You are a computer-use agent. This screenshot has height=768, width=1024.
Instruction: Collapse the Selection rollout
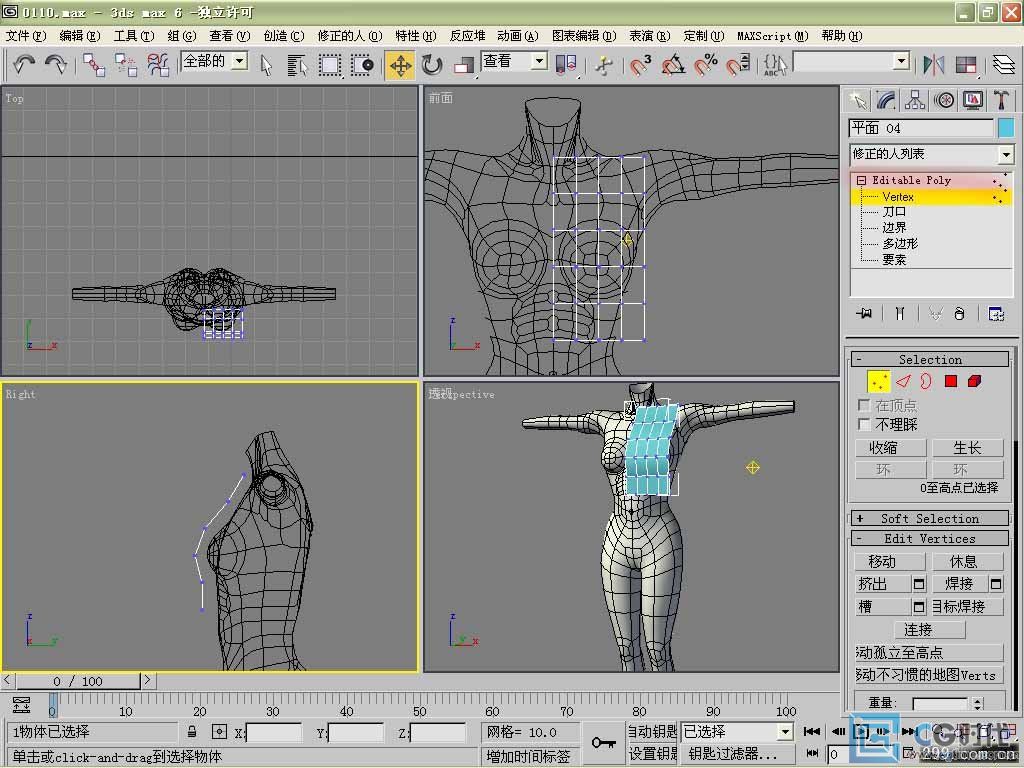click(930, 359)
